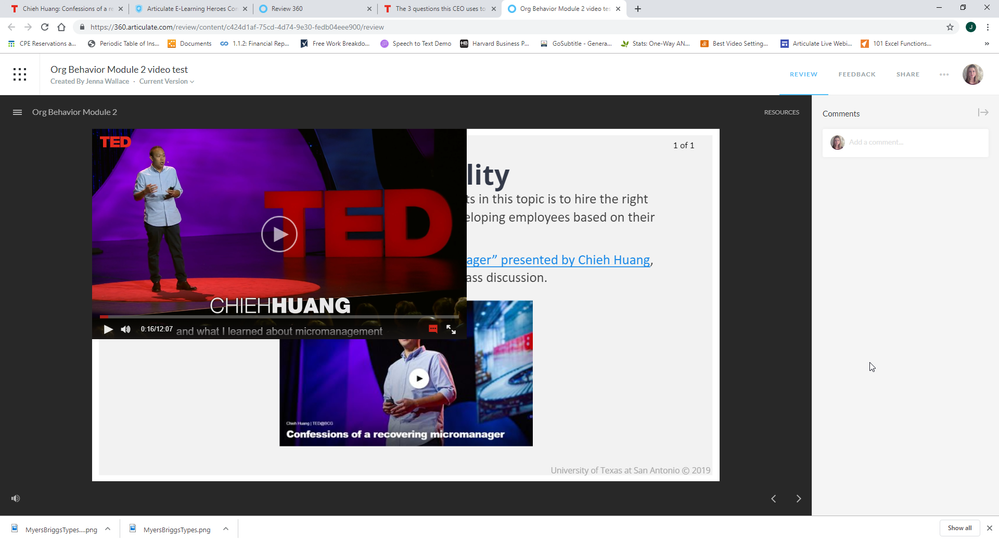Open first MyersBriggsTypes download options arrow

(108, 529)
